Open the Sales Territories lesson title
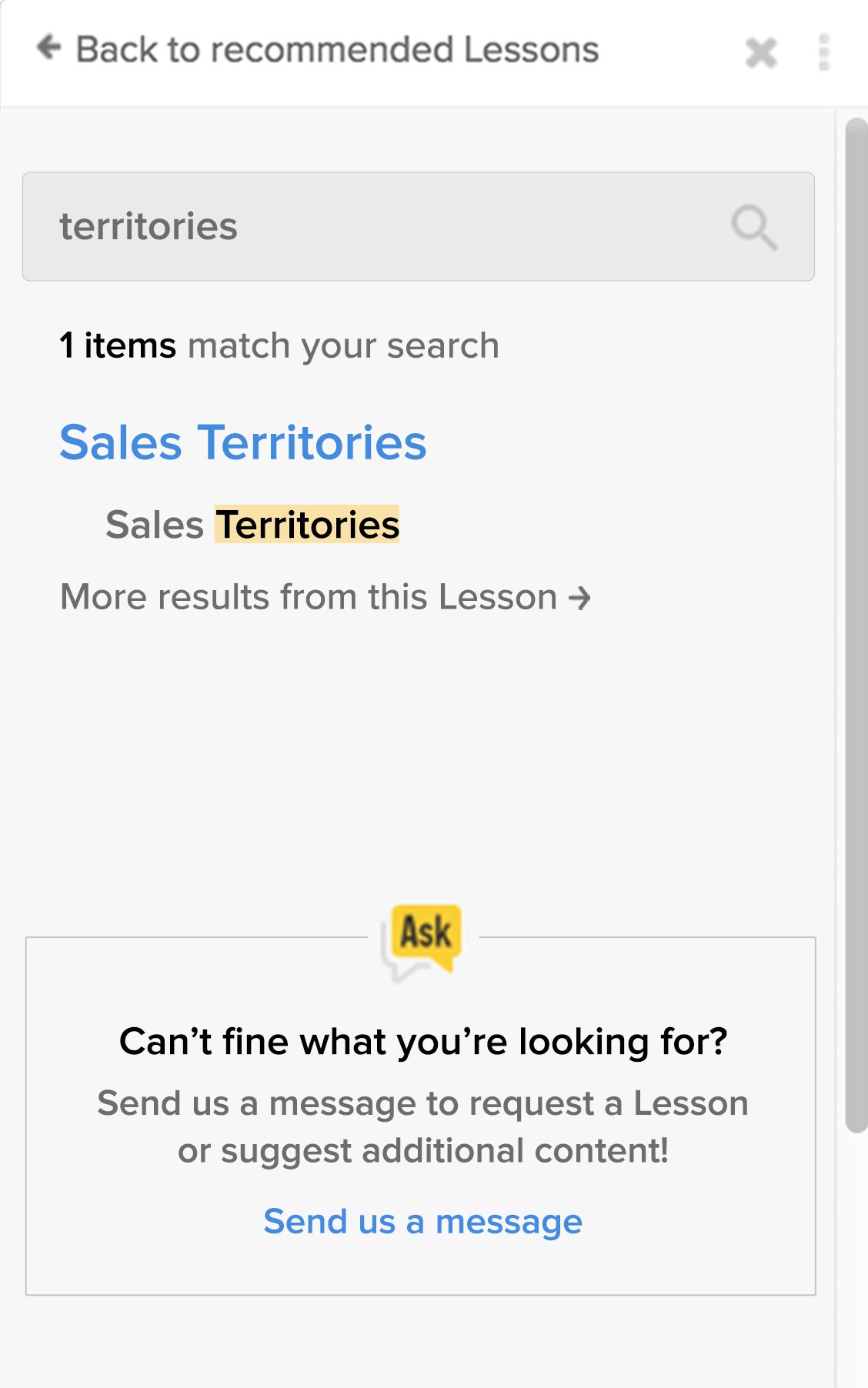 tap(243, 442)
